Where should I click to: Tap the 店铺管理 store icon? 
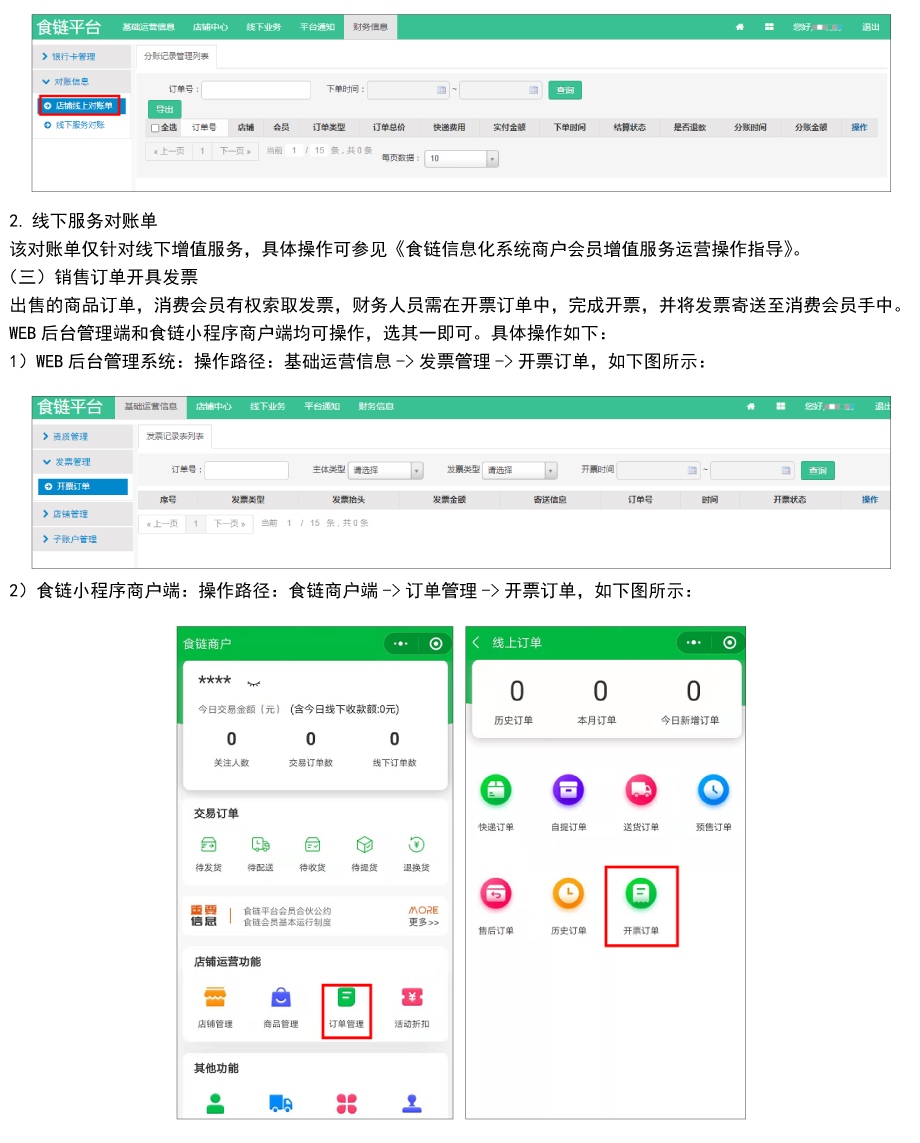pos(215,998)
